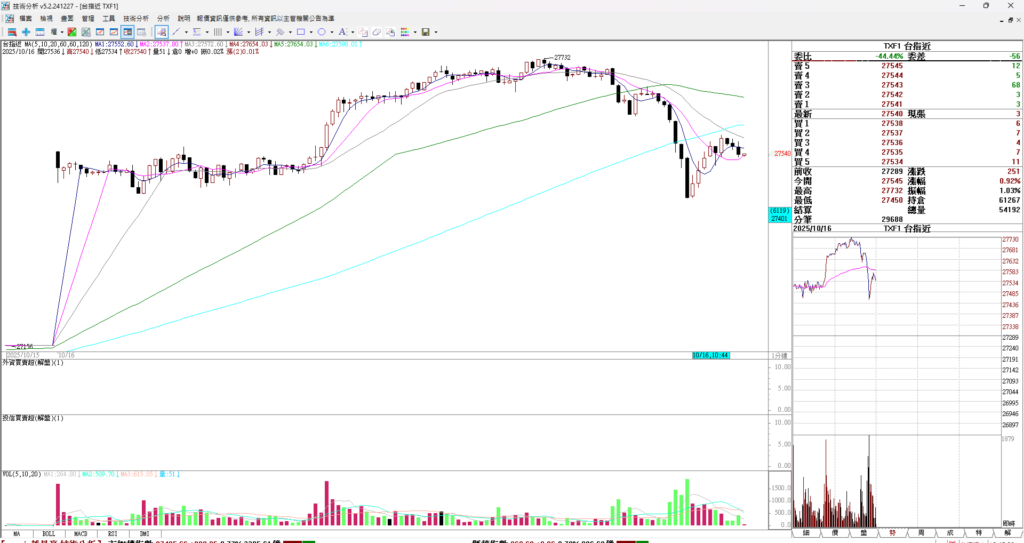Screen dimensions: 1024x543
Task: Expand the save icon dropdown arrow
Action: click(436, 32)
